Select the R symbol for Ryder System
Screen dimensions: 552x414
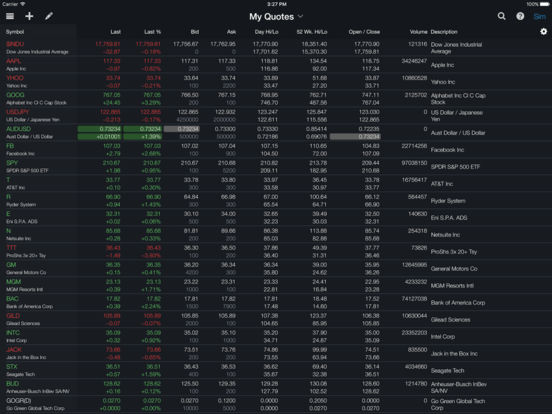coord(8,197)
